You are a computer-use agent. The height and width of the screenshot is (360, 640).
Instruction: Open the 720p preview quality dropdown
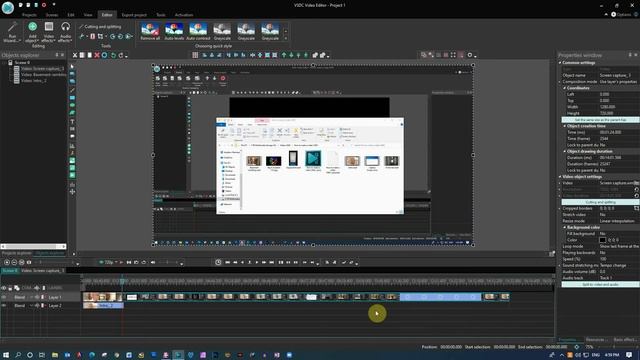click(109, 262)
